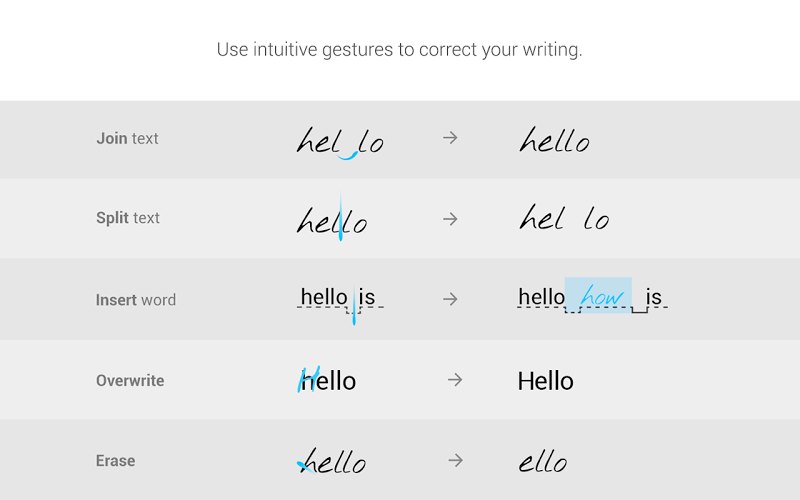Click the 'hel lo' sample with blue join curve
The image size is (800, 500).
(x=340, y=142)
